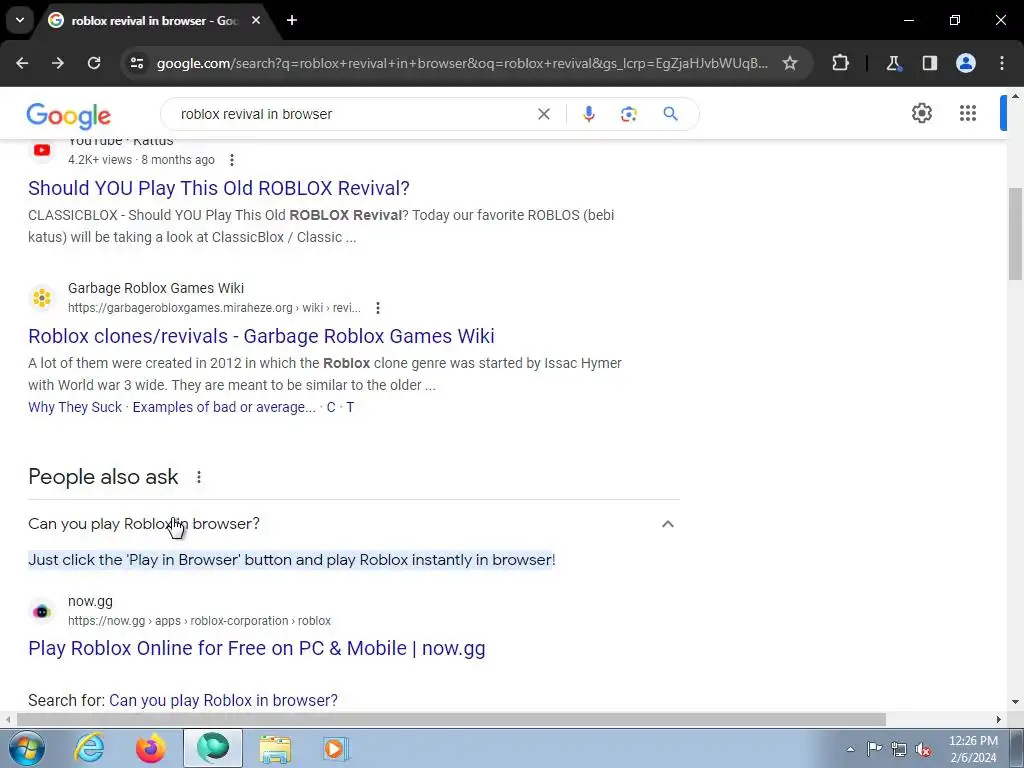The image size is (1024, 768).
Task: Open the tab search dropdown arrow
Action: (x=20, y=20)
